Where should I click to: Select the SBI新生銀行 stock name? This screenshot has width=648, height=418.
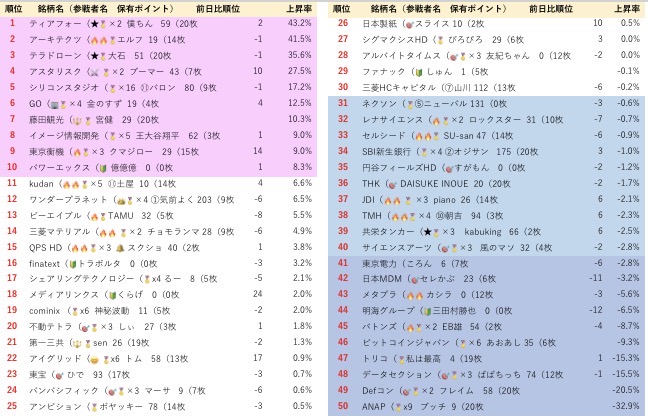[386, 152]
